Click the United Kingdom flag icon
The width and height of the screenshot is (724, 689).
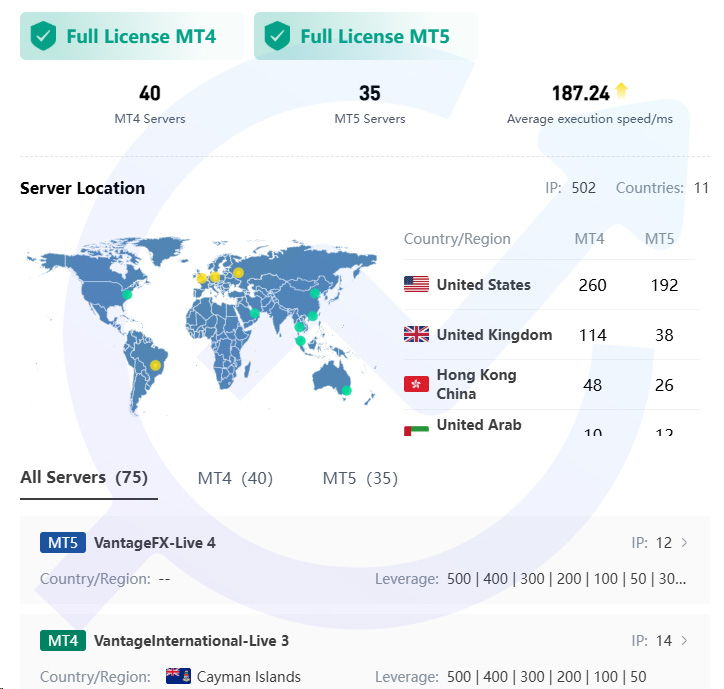pos(416,334)
